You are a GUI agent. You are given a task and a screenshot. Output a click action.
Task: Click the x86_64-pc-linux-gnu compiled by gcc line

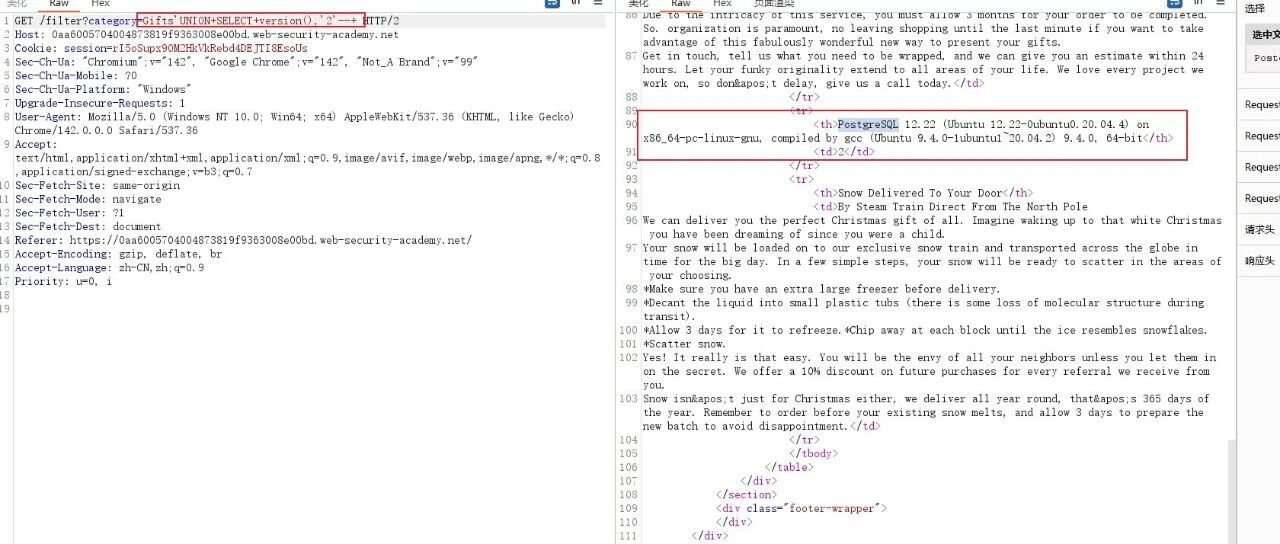908,138
